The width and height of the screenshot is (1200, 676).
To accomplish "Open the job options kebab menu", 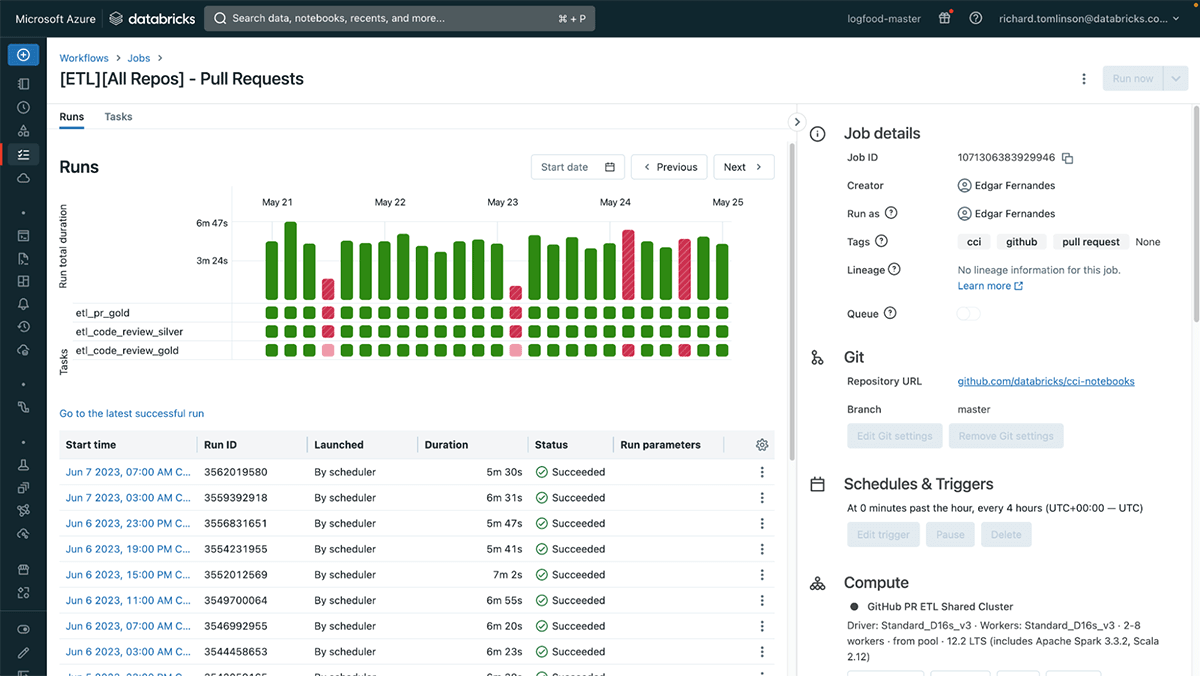I will (x=1084, y=78).
